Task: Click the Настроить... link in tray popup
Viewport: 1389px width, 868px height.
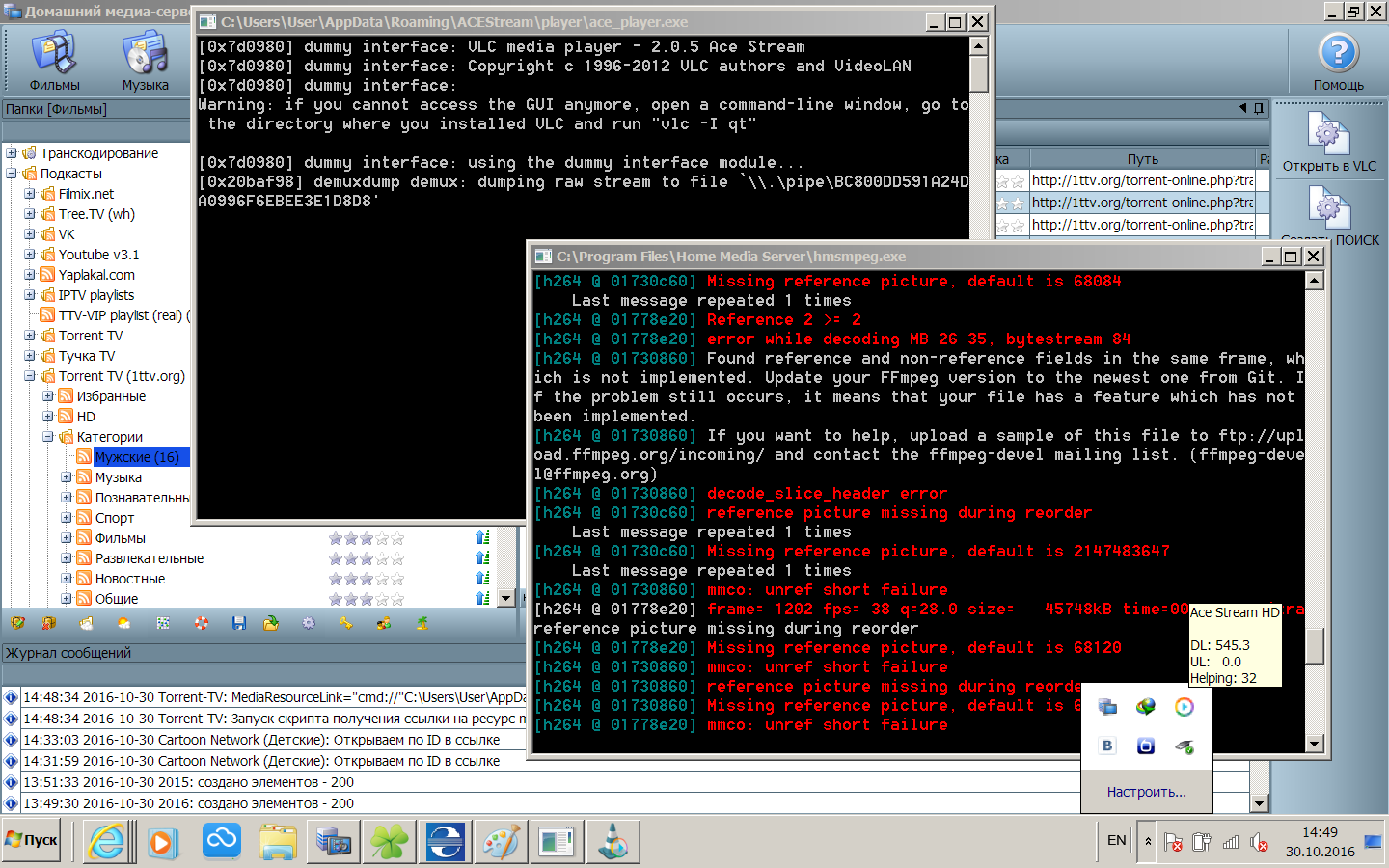Action: coord(1146,792)
